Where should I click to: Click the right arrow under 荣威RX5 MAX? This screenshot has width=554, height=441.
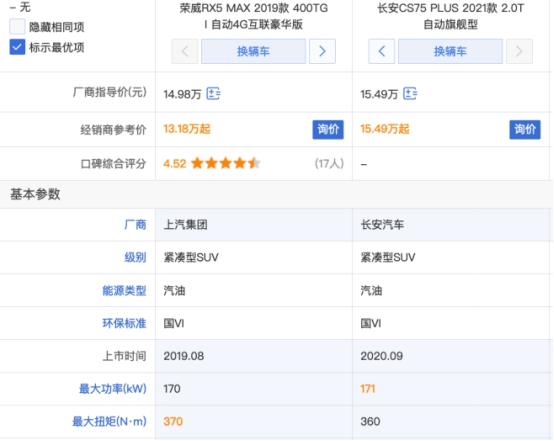click(322, 52)
